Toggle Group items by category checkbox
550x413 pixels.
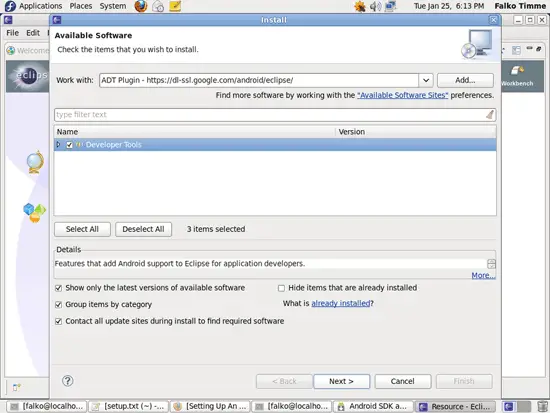[59, 305]
